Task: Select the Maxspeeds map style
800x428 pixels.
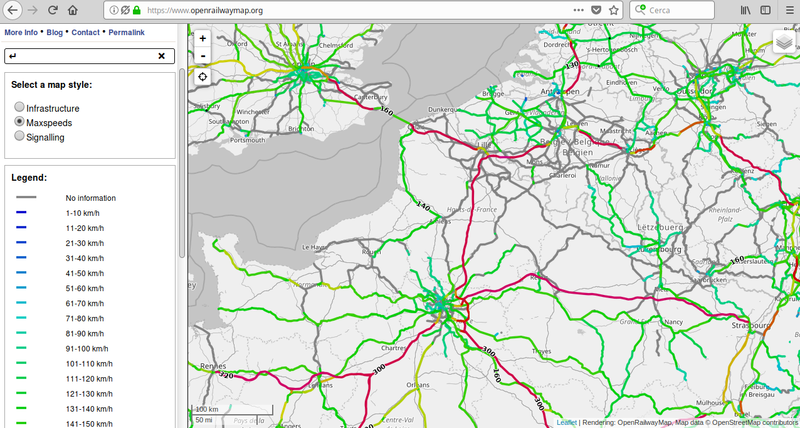Action: coord(19,122)
